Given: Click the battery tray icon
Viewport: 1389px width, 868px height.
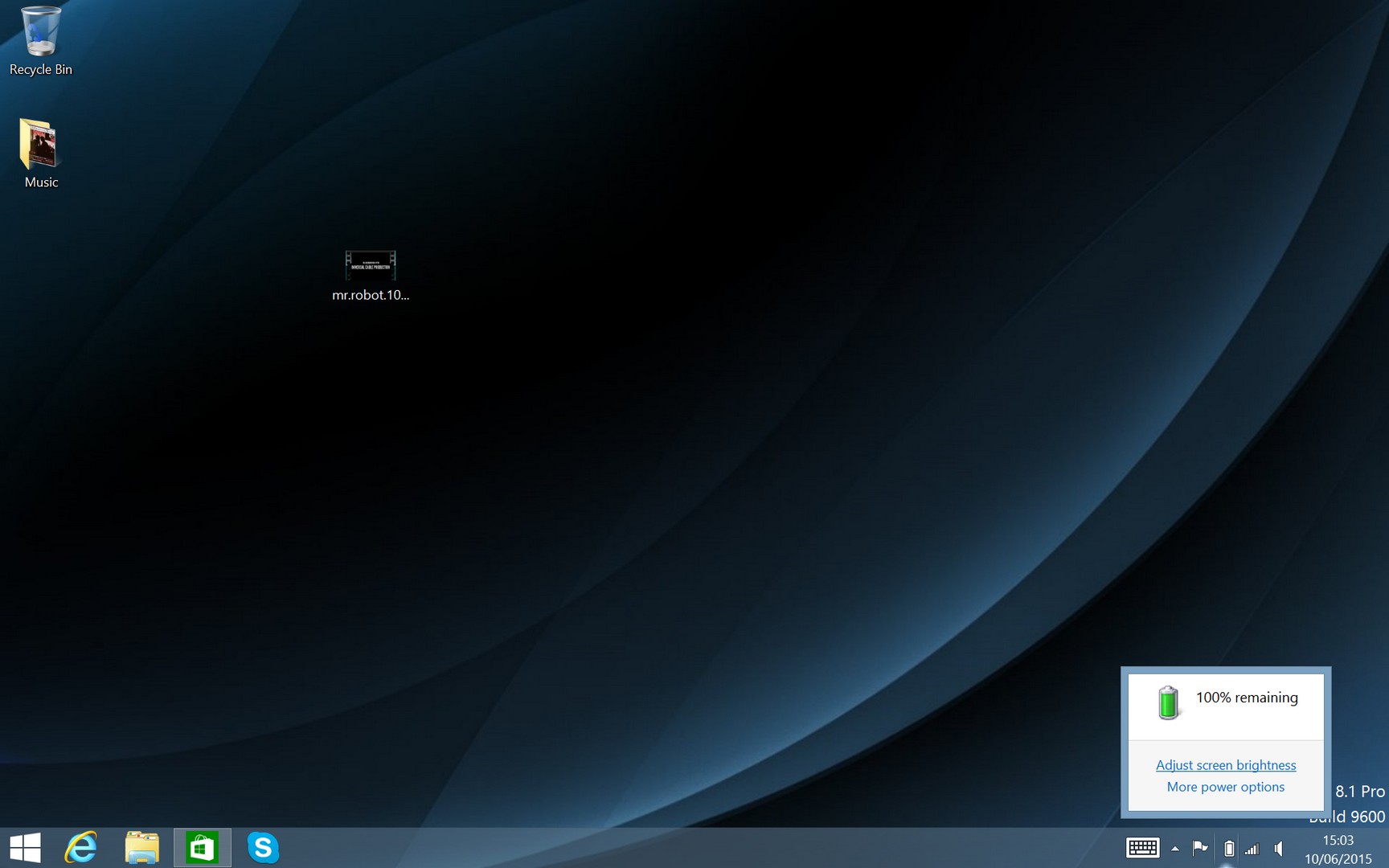Looking at the screenshot, I should coord(1229,848).
